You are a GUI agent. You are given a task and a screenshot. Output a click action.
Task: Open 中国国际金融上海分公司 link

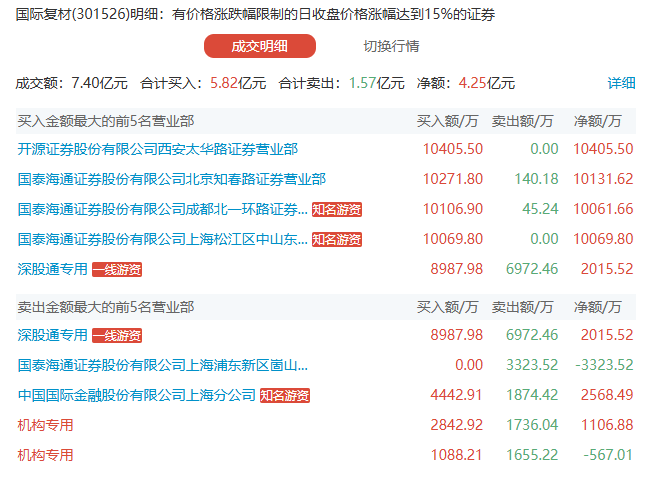click(136, 395)
